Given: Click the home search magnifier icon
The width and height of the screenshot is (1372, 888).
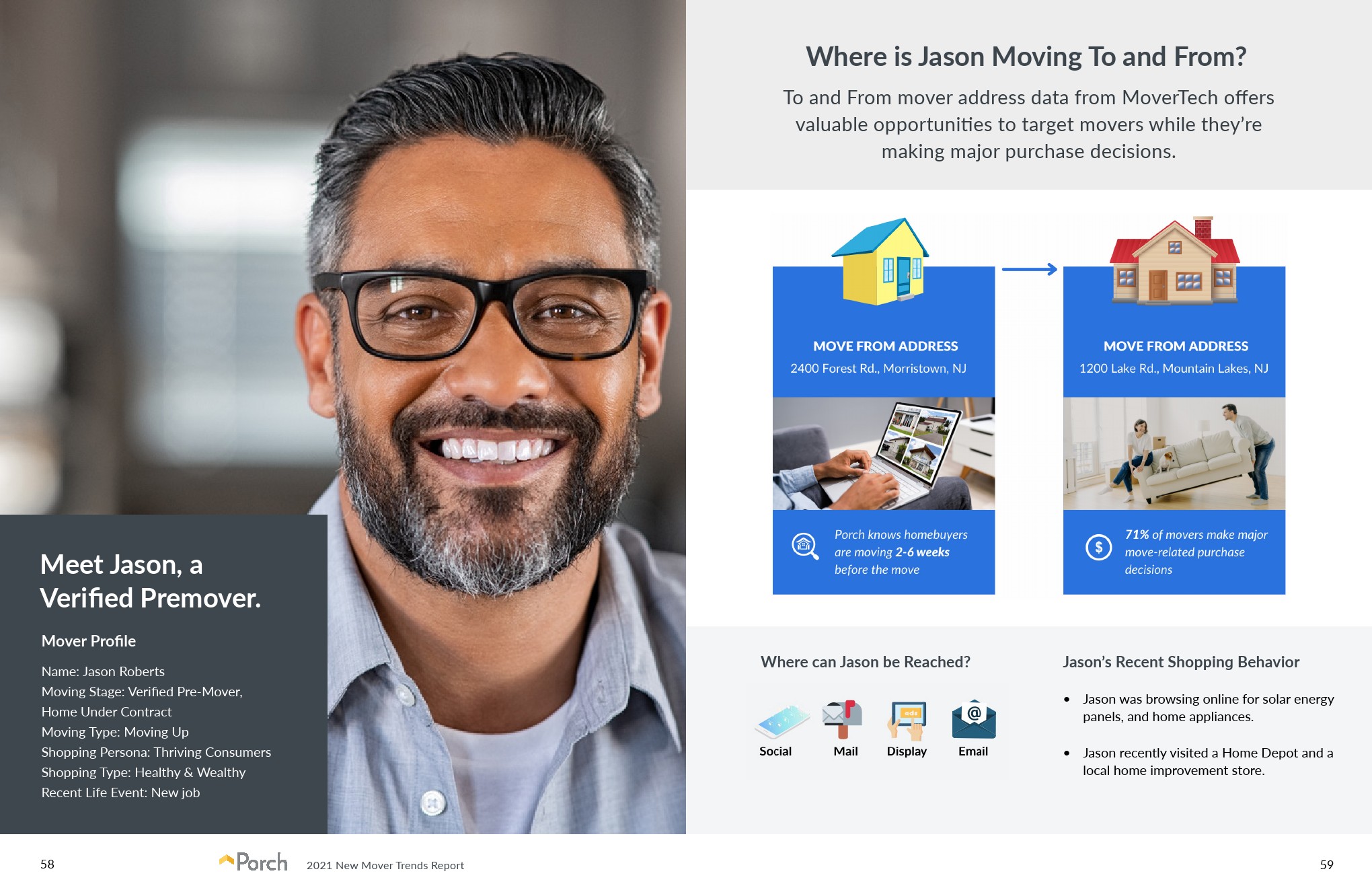Looking at the screenshot, I should coord(804,546).
